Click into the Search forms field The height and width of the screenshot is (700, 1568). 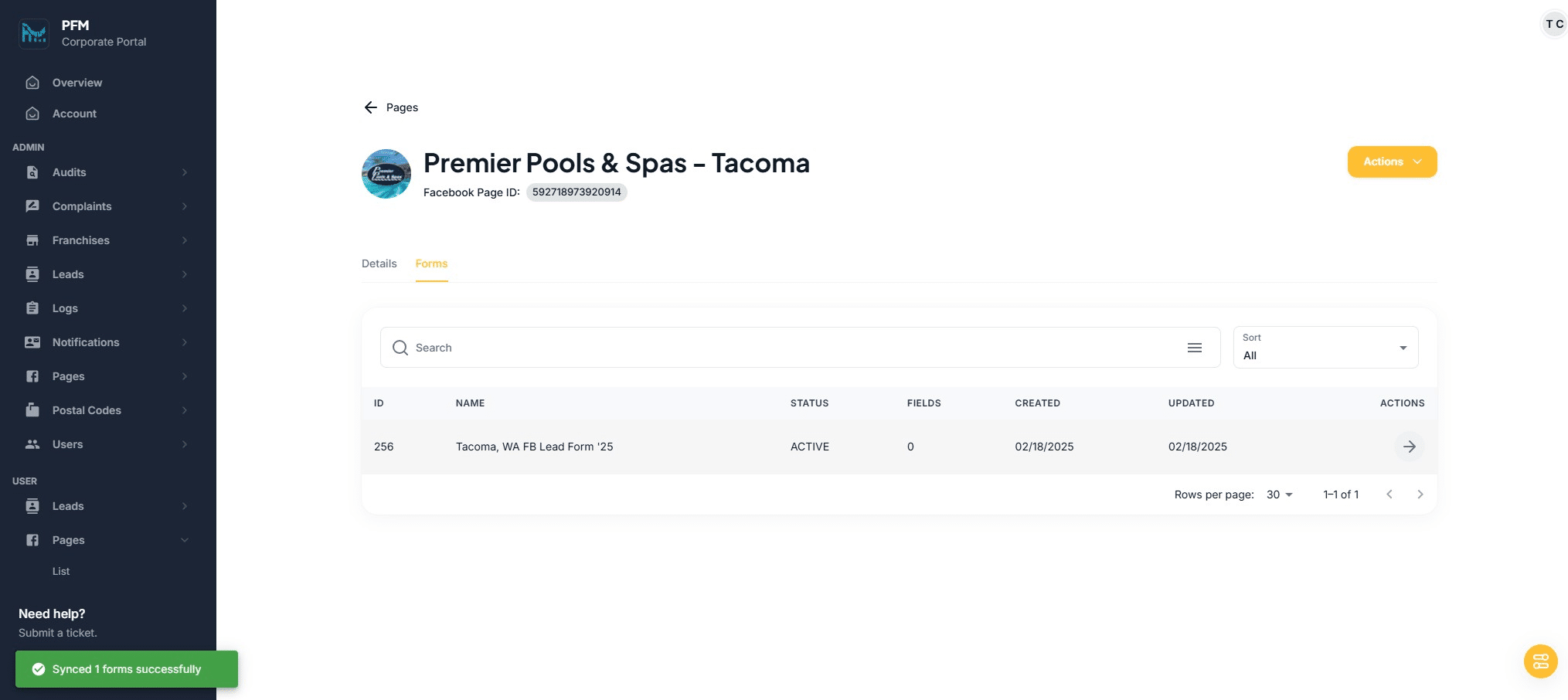click(788, 348)
